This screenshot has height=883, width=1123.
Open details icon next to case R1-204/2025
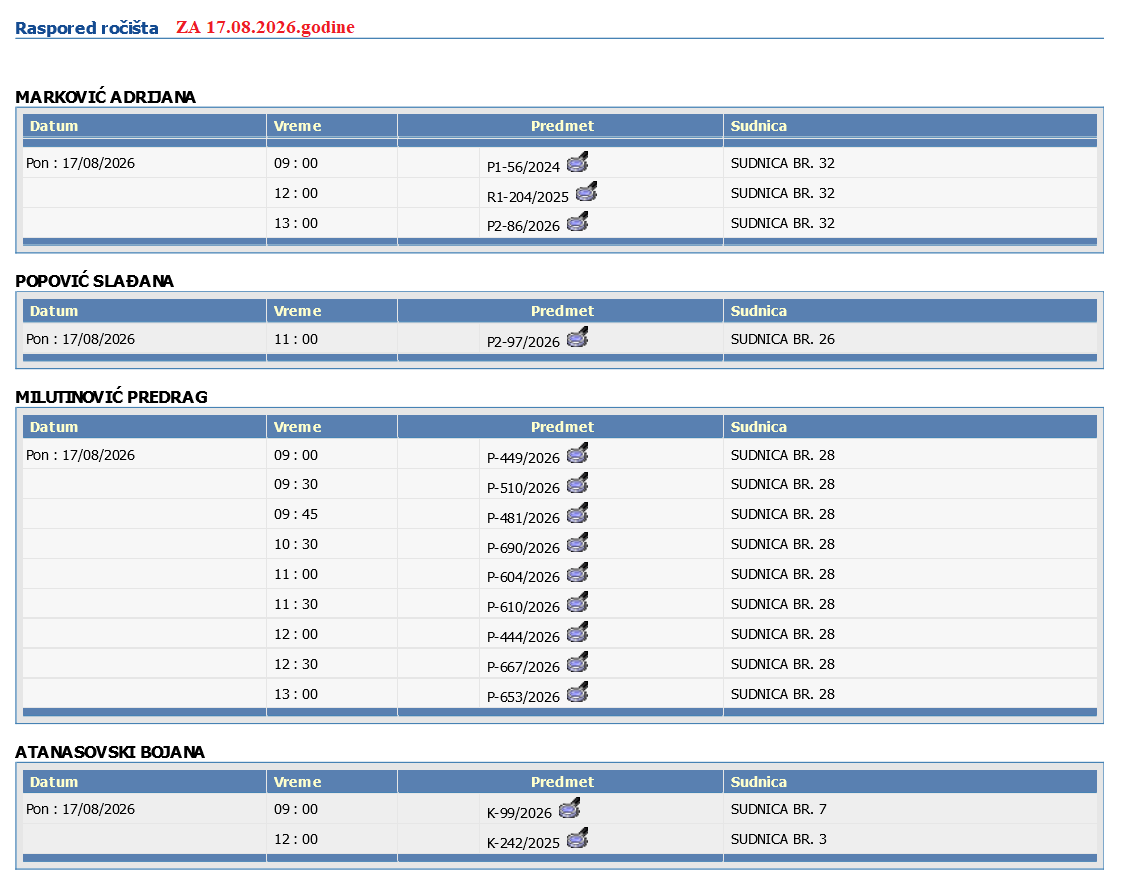(587, 192)
